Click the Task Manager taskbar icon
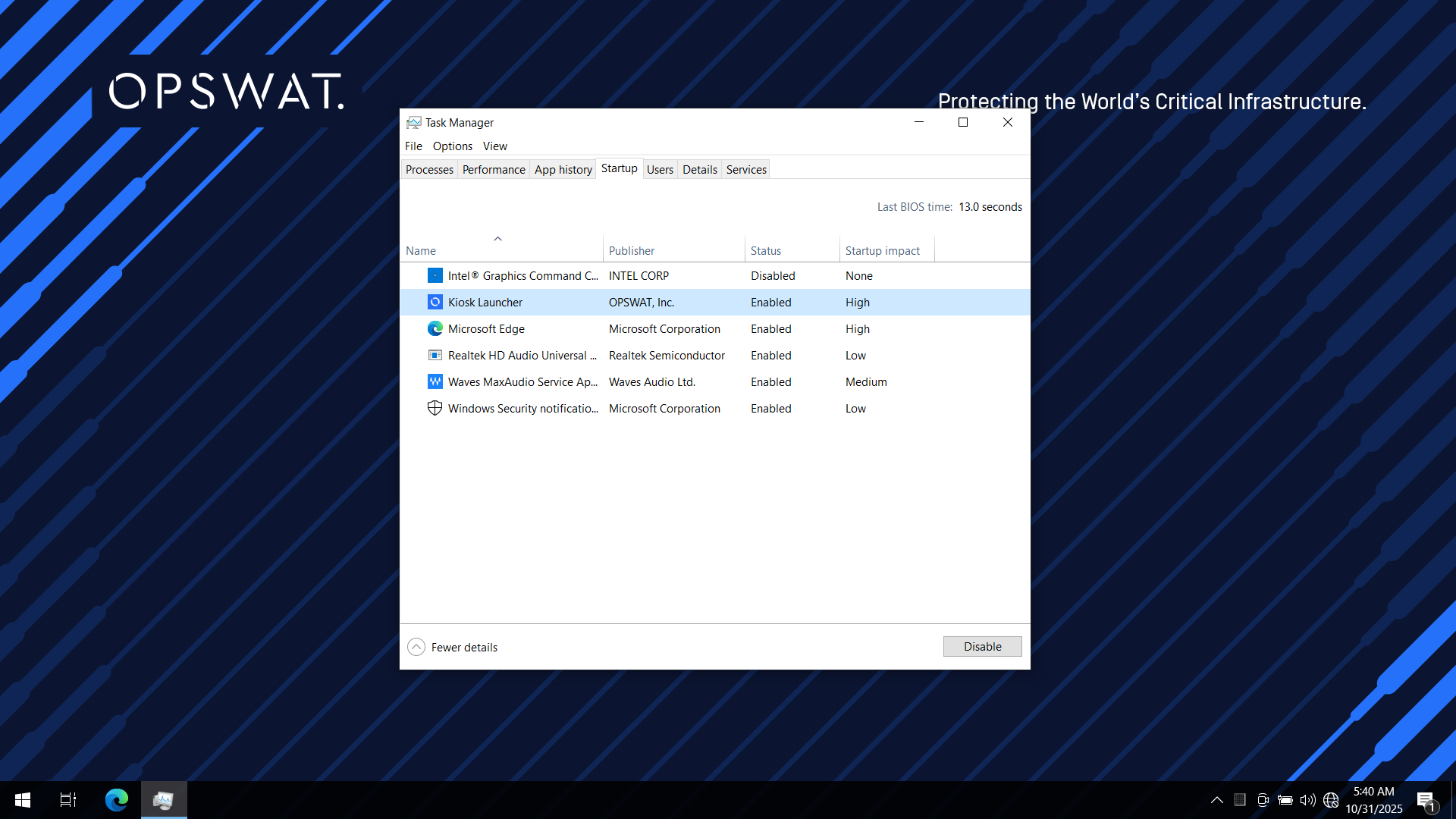Screen dimensions: 1456x819 pos(164,800)
